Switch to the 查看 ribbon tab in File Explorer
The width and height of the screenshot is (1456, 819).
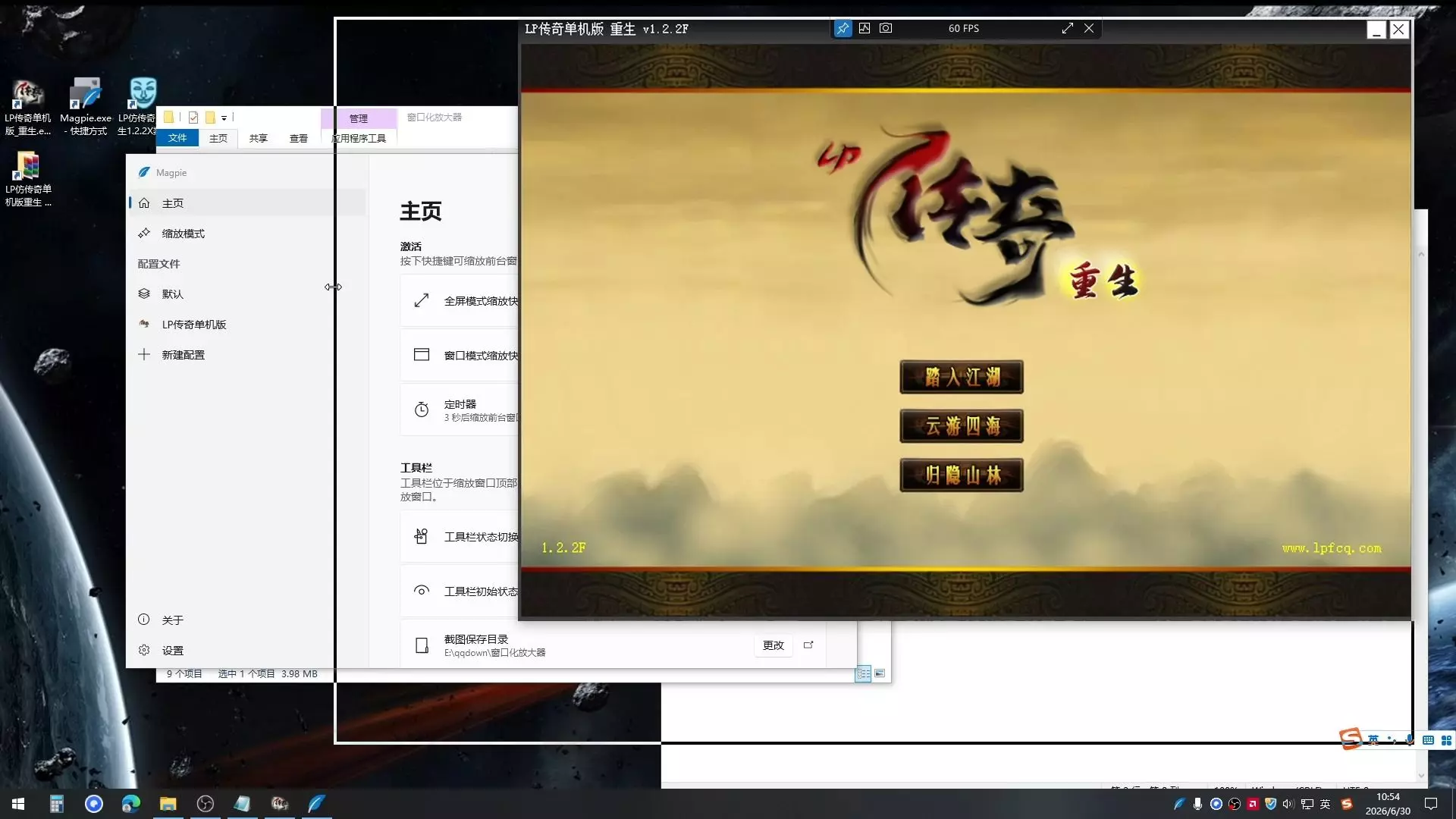pos(299,138)
